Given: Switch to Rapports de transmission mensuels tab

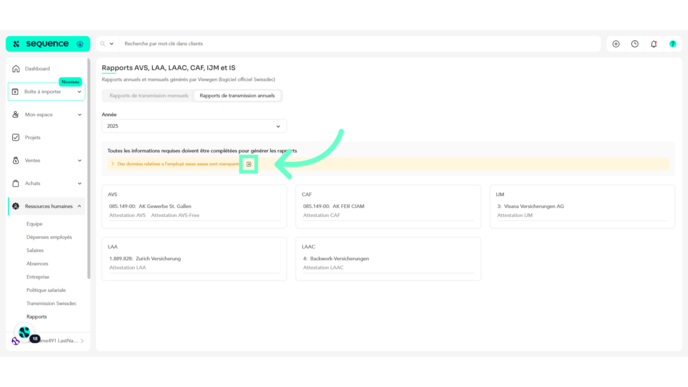Looking at the screenshot, I should [149, 96].
